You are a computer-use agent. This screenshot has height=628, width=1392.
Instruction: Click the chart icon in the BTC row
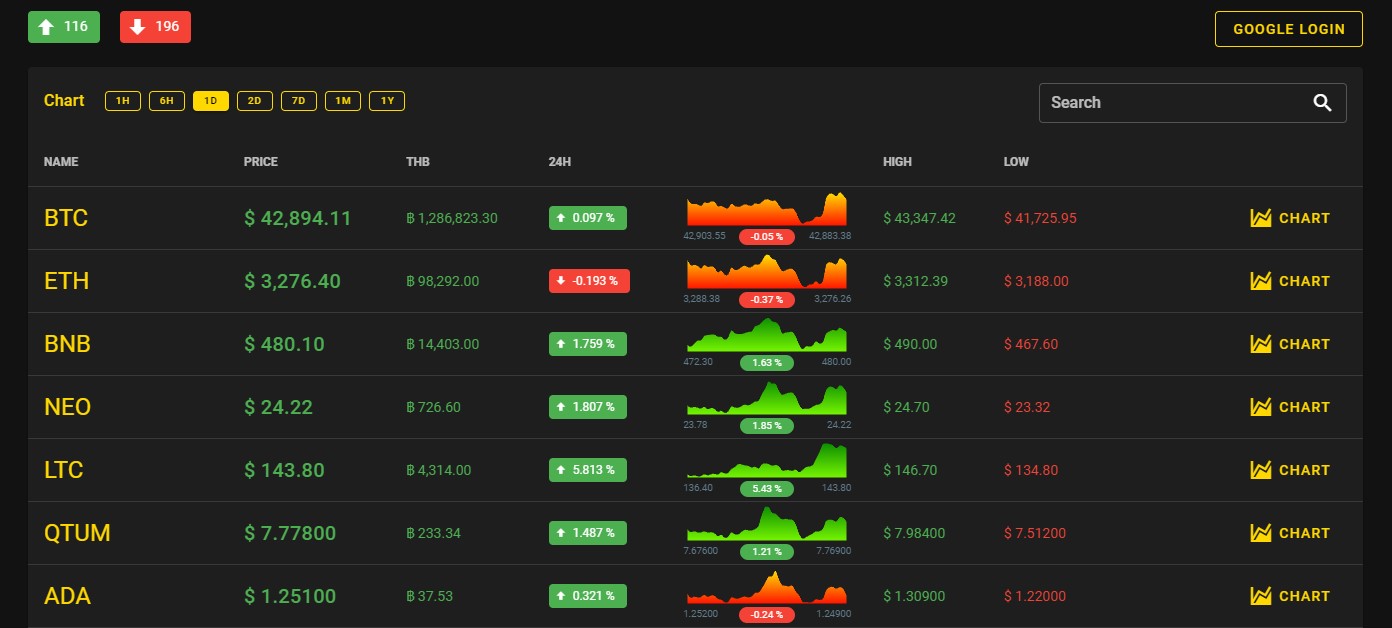click(x=1261, y=218)
